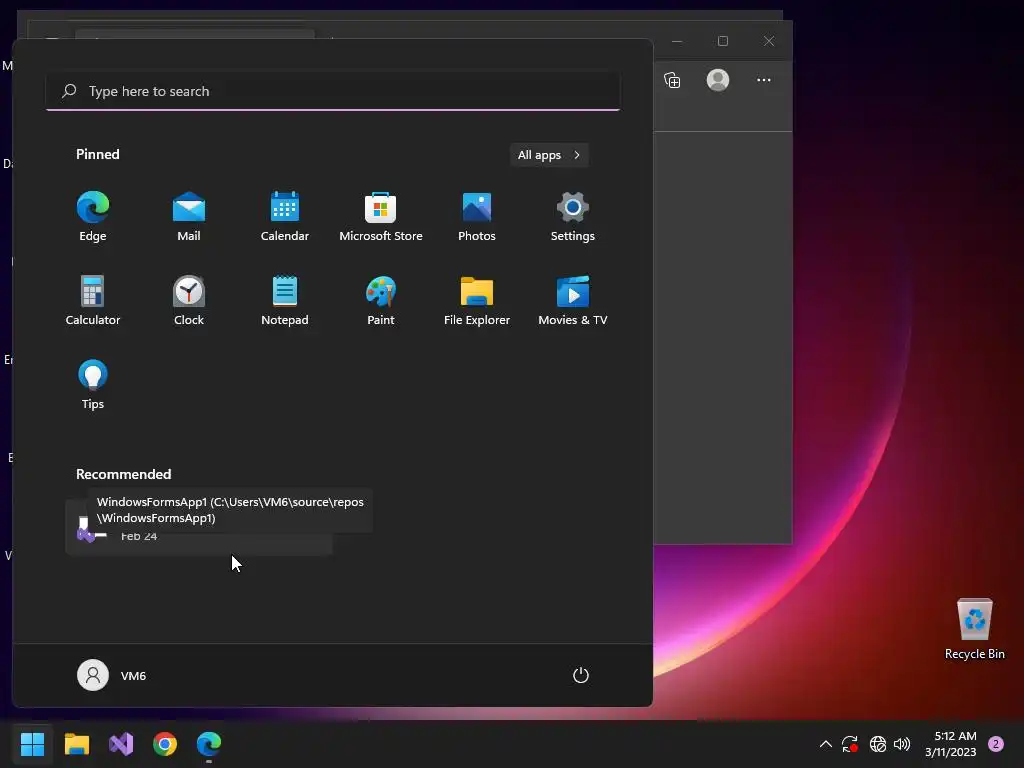The image size is (1024, 768).
Task: Click the Edge window's maximize button
Action: [x=723, y=41]
